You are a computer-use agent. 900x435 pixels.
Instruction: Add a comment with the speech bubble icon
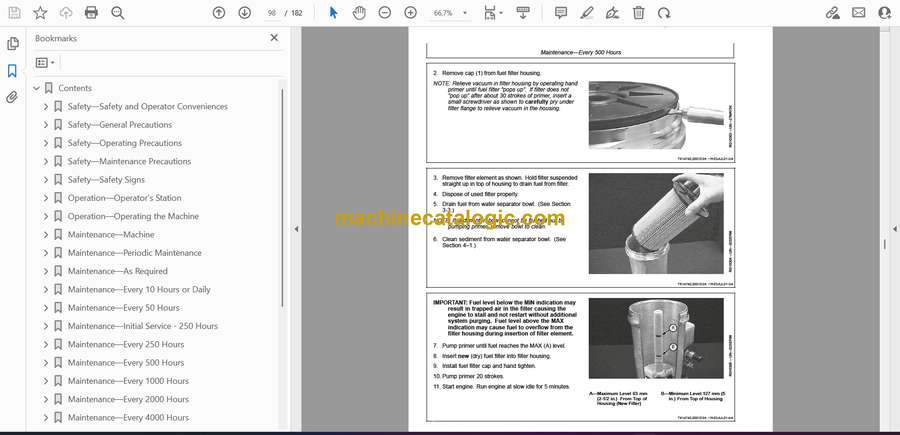click(x=561, y=13)
